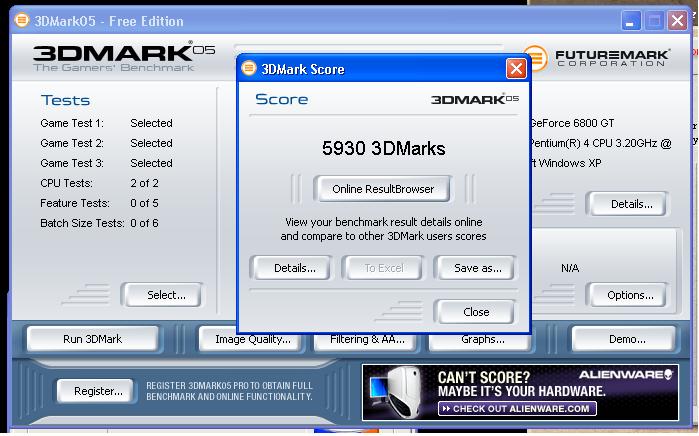The height and width of the screenshot is (436, 699).
Task: Click the Batch Size Tests 0 of 6 row
Action: coord(99,223)
